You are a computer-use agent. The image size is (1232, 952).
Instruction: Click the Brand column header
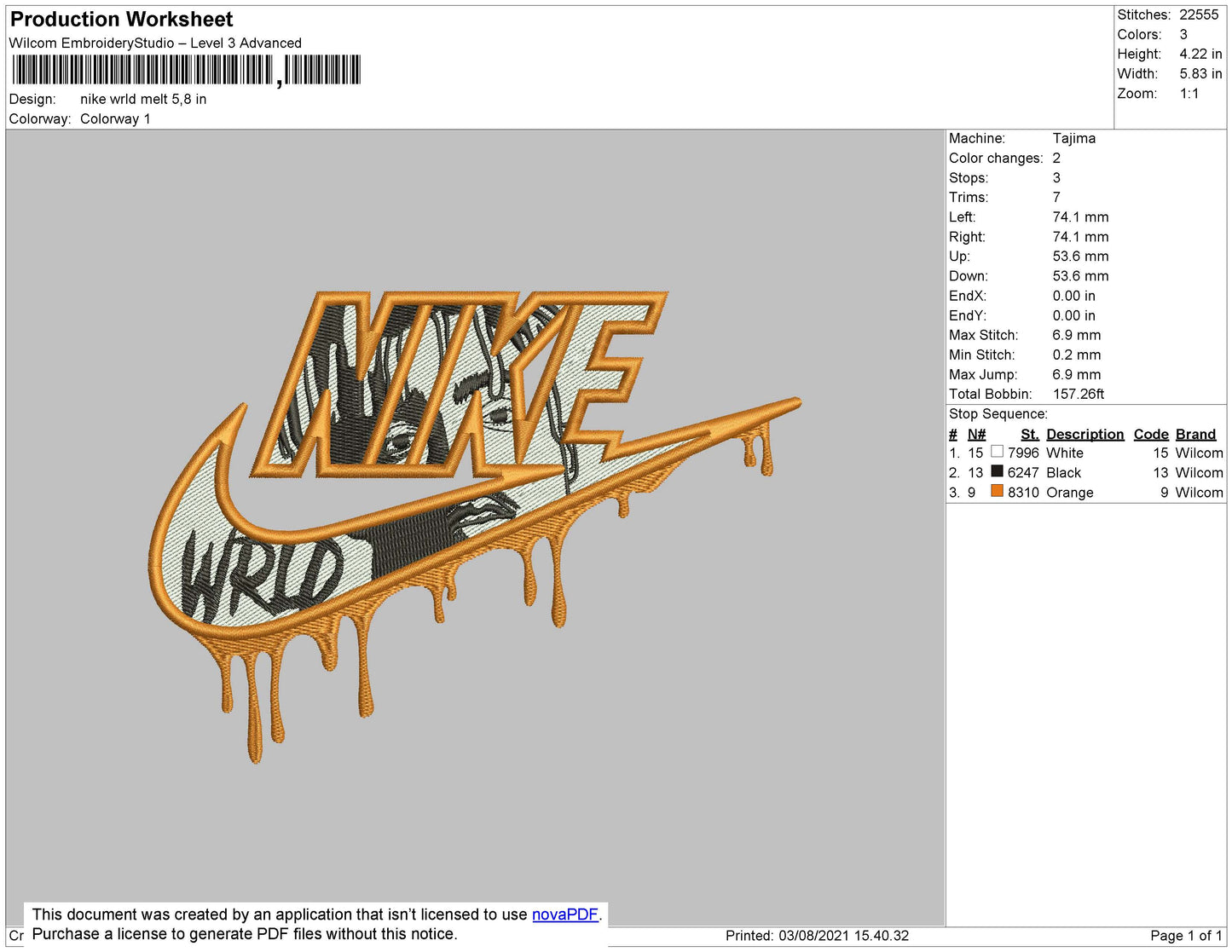coord(1195,434)
